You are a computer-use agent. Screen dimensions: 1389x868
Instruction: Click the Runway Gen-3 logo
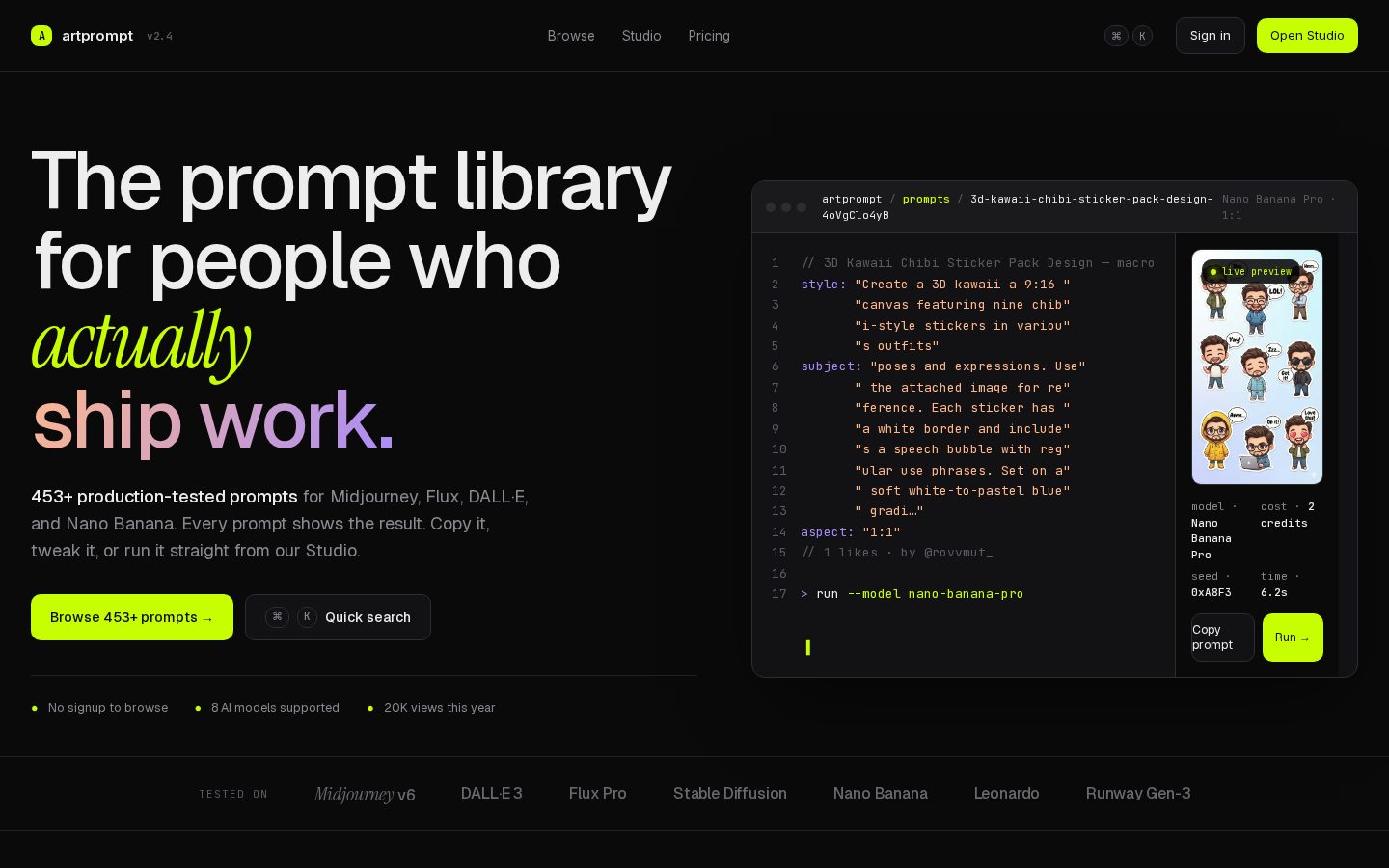pos(1138,794)
